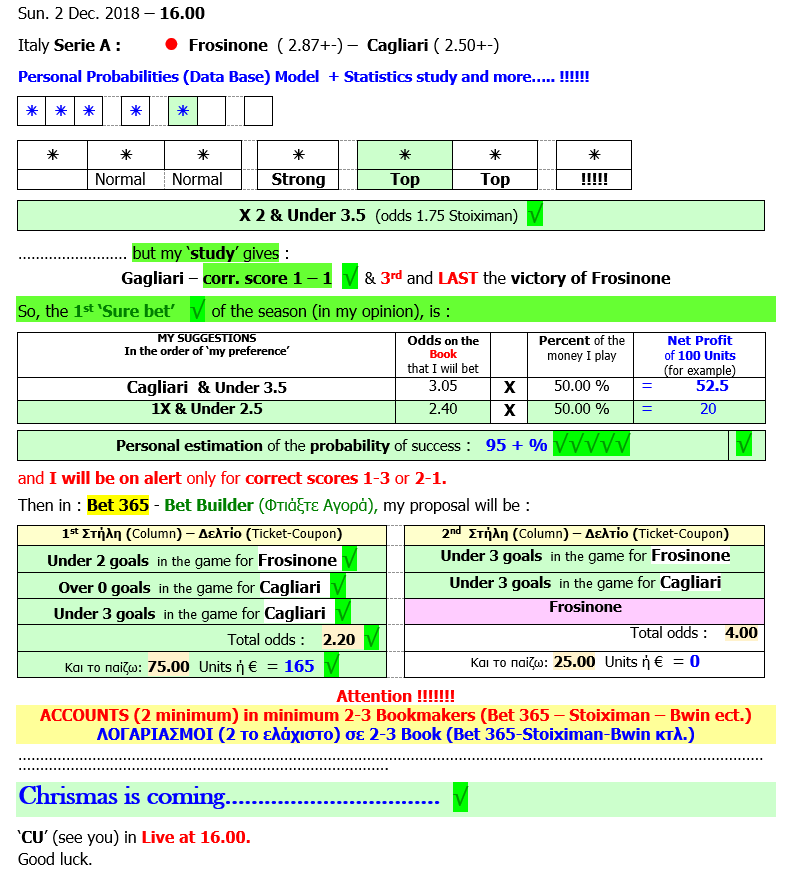Click the 2nd Στήλη (Column) header
The image size is (789, 871).
tap(585, 534)
